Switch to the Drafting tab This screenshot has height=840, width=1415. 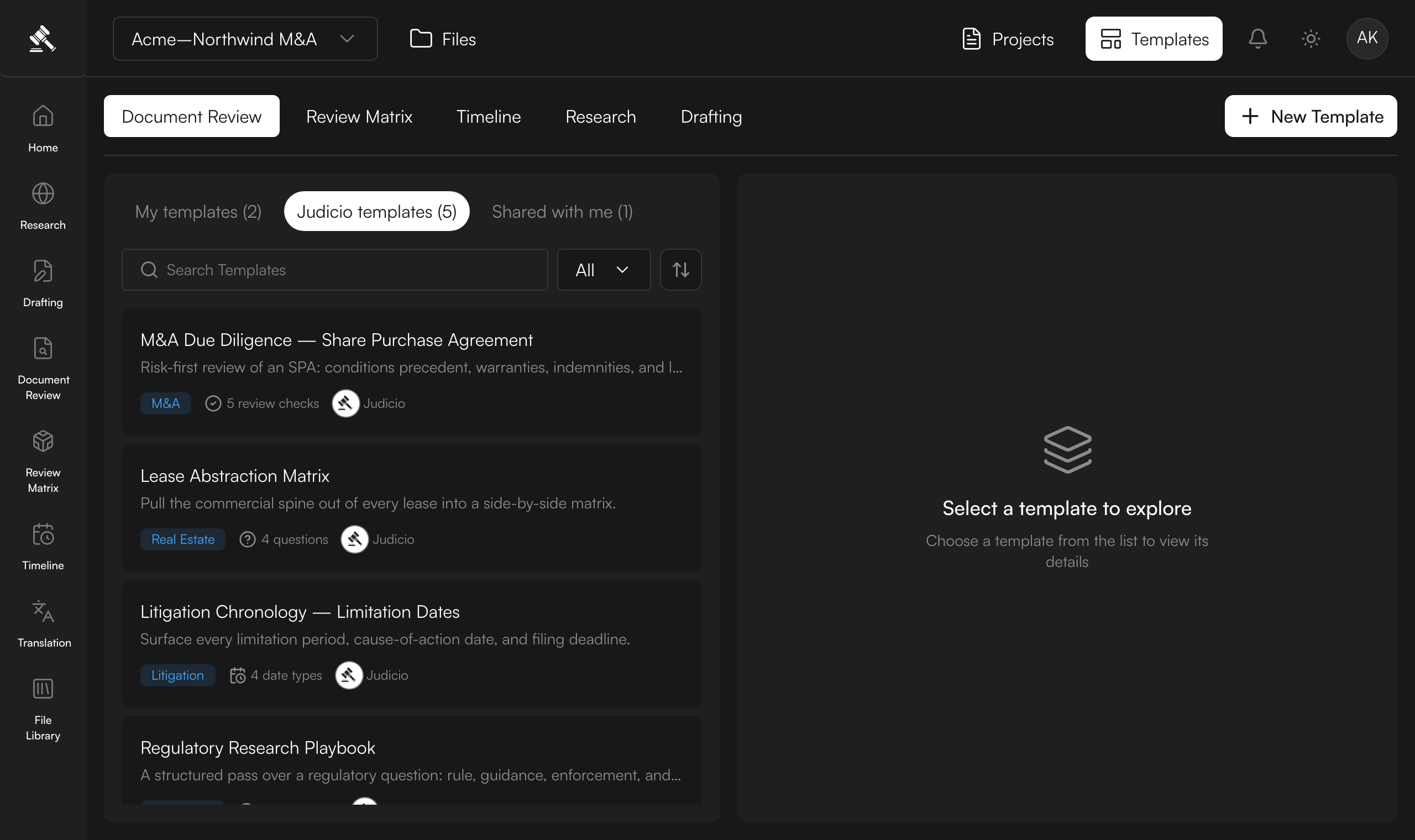click(711, 116)
